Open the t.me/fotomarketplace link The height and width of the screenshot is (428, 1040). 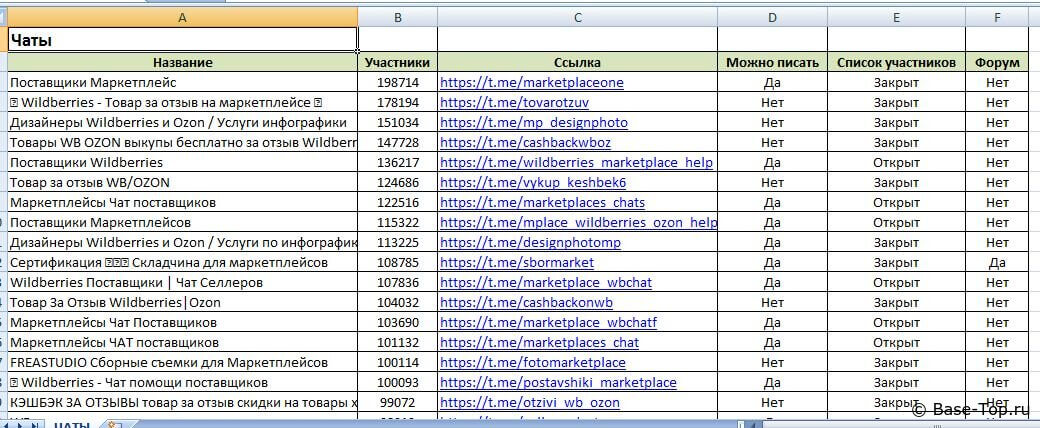532,362
